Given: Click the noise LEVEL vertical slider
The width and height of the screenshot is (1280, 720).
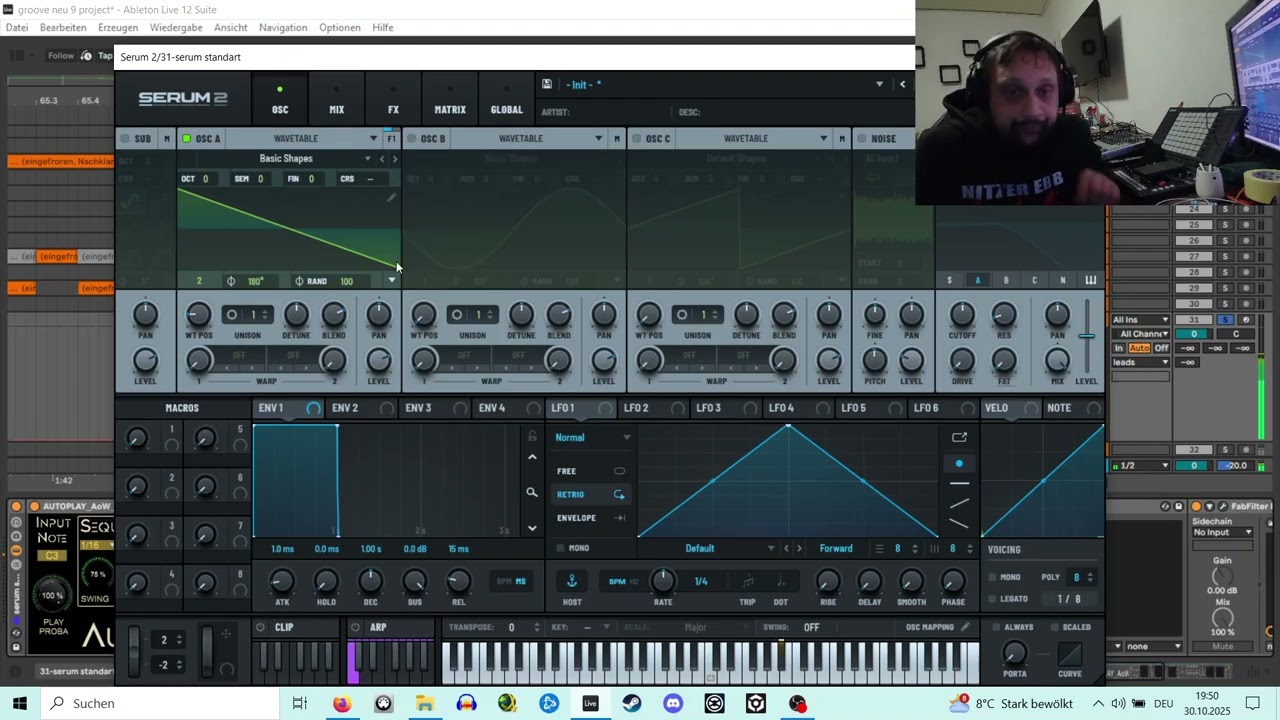Looking at the screenshot, I should pos(1086,337).
